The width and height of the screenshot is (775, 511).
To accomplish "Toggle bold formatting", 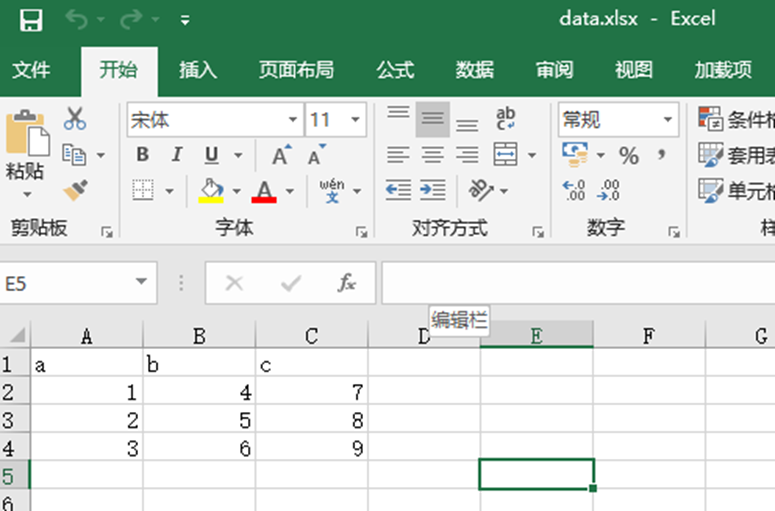I will point(142,155).
